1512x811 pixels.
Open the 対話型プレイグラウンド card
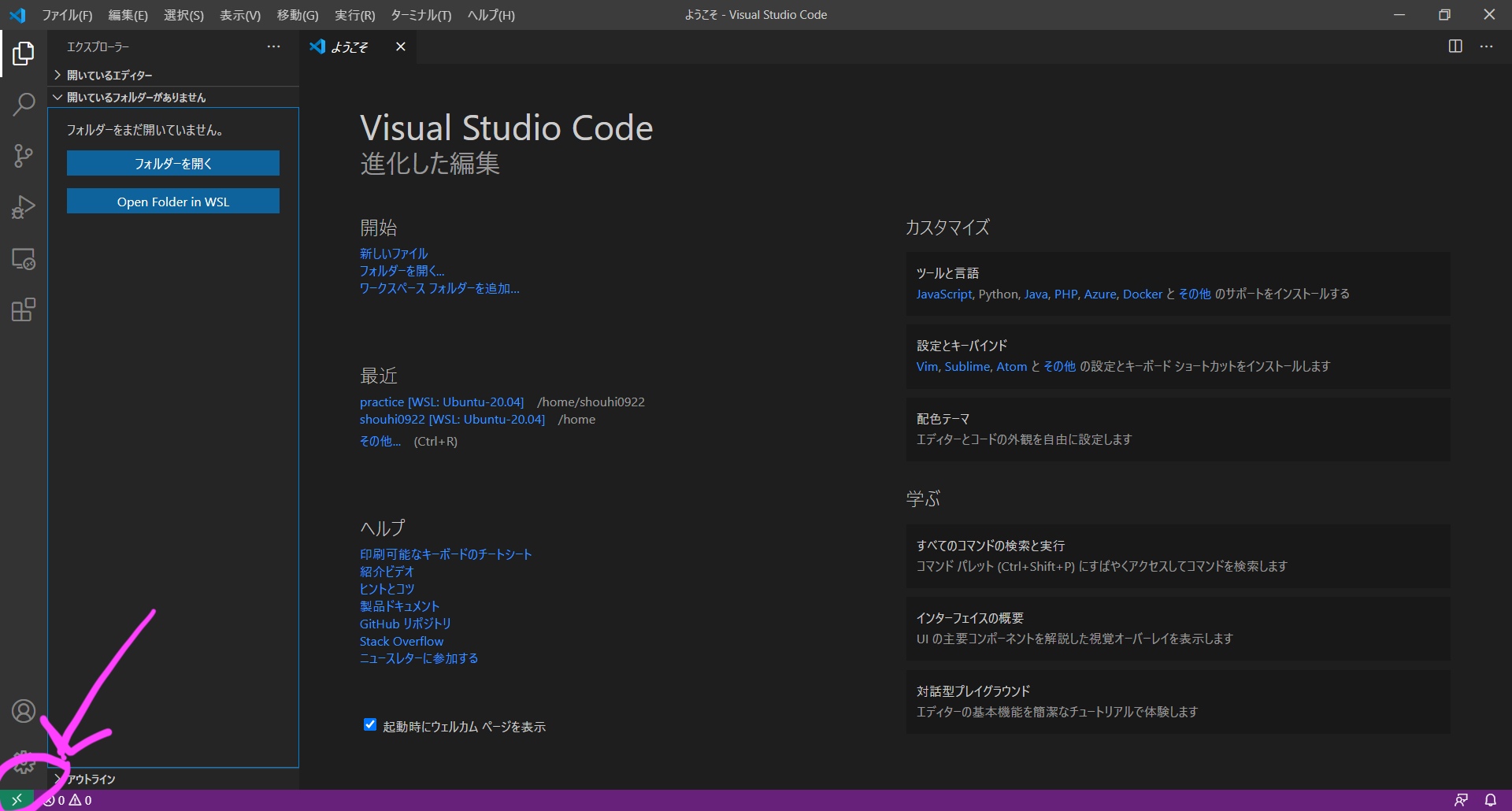[1178, 702]
